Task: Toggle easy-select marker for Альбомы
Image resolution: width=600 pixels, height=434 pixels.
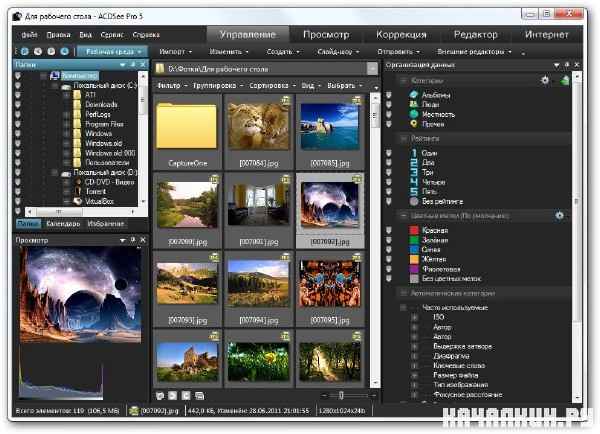Action: click(389, 95)
